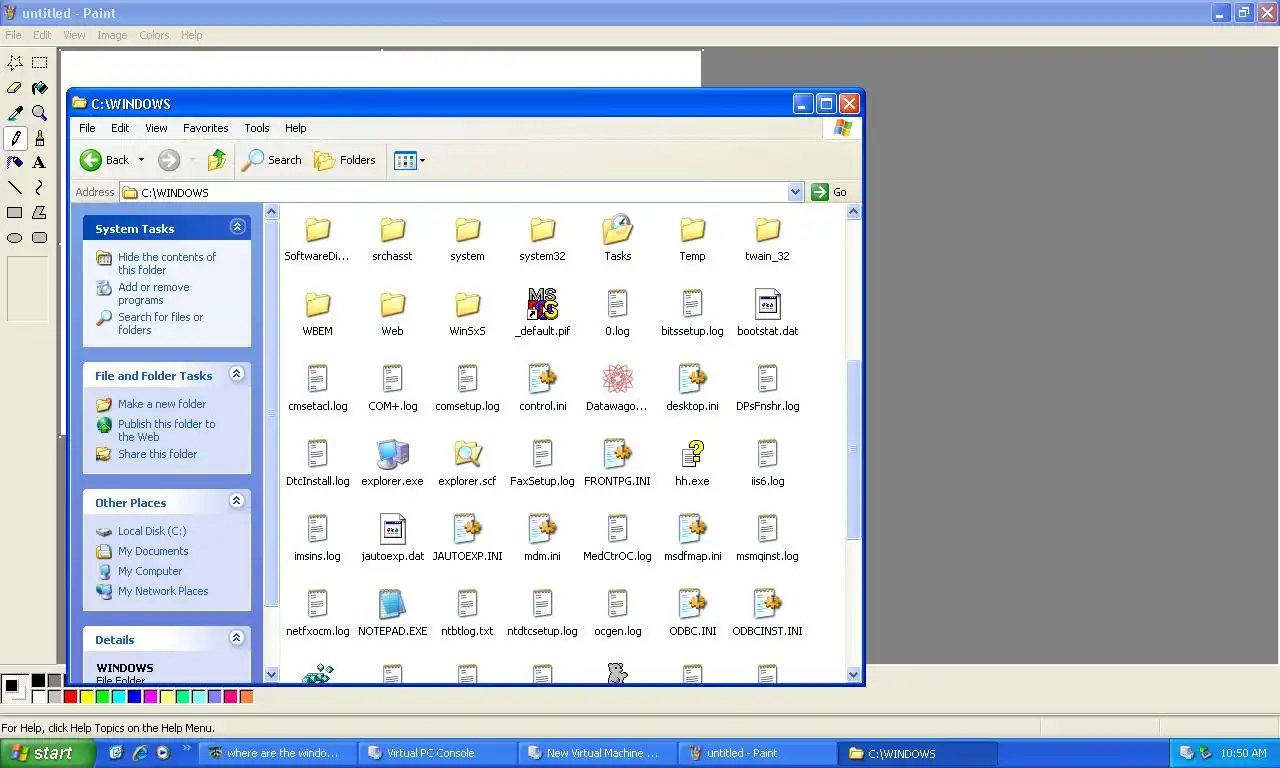Choose the Magnifier tool in Paint
1280x768 pixels.
click(39, 113)
